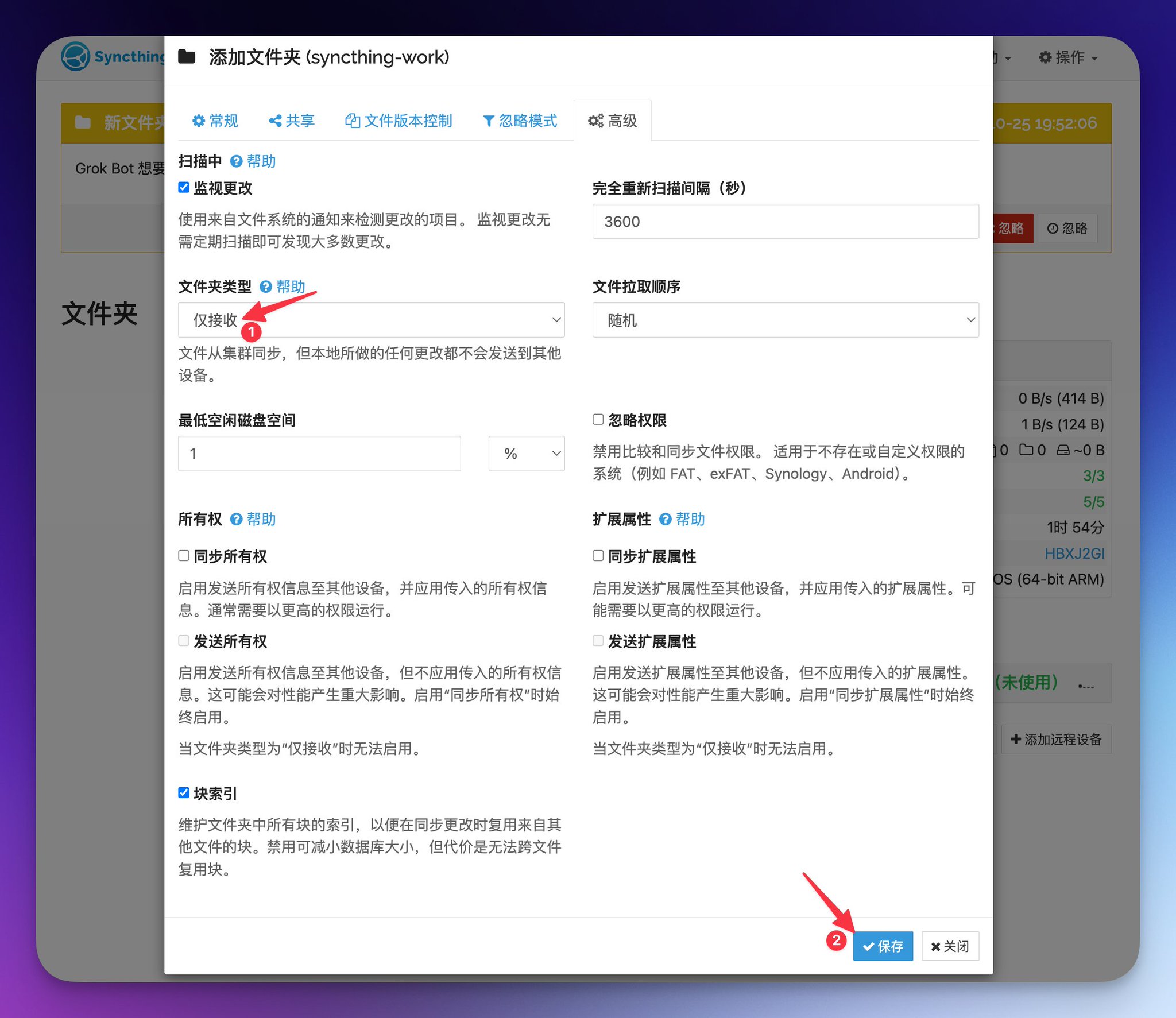Image resolution: width=1176 pixels, height=1018 pixels.
Task: Enable the 同步所有权 checkbox
Action: (x=184, y=555)
